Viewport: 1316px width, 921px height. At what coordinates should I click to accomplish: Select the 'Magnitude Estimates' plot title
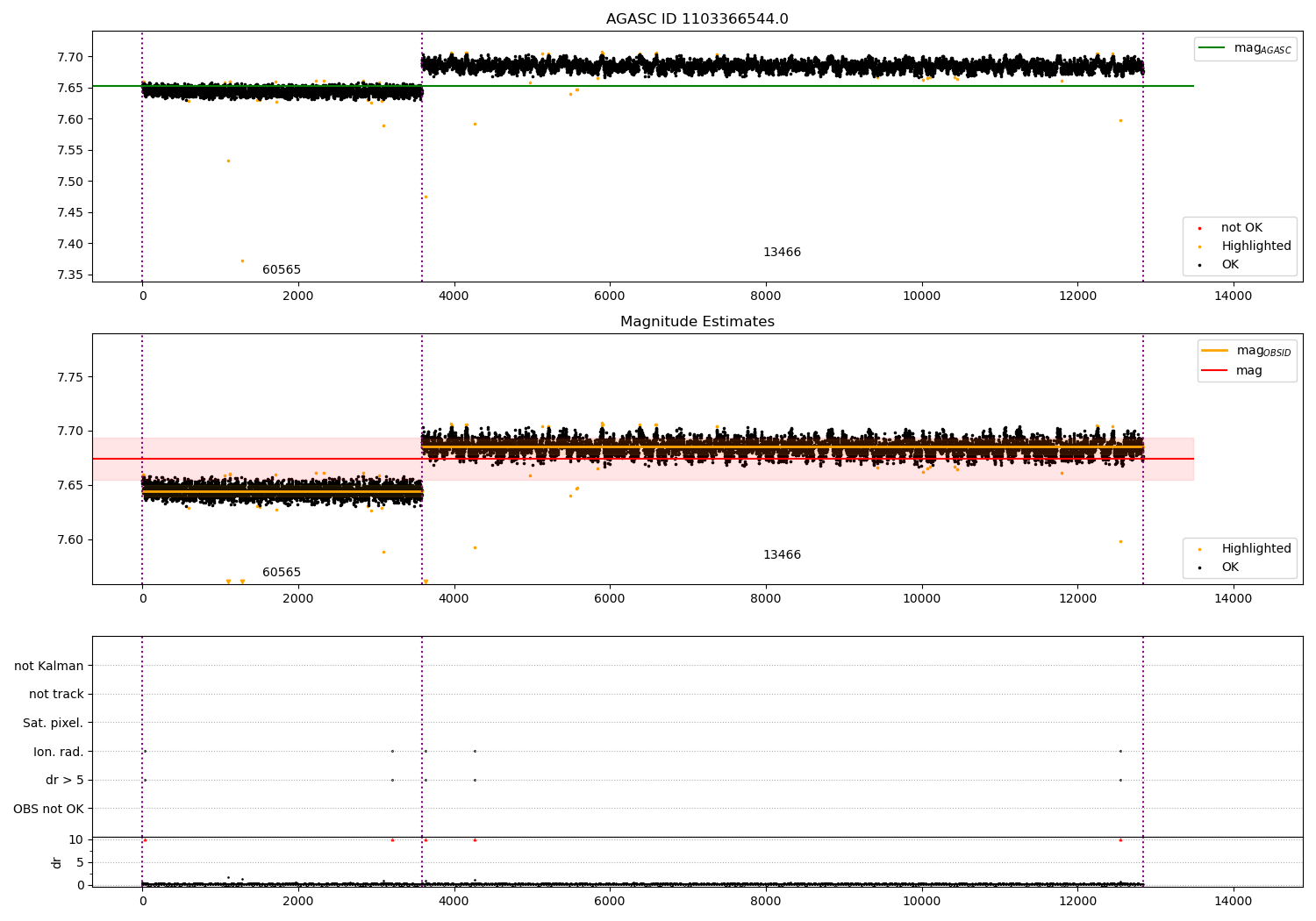click(x=697, y=322)
